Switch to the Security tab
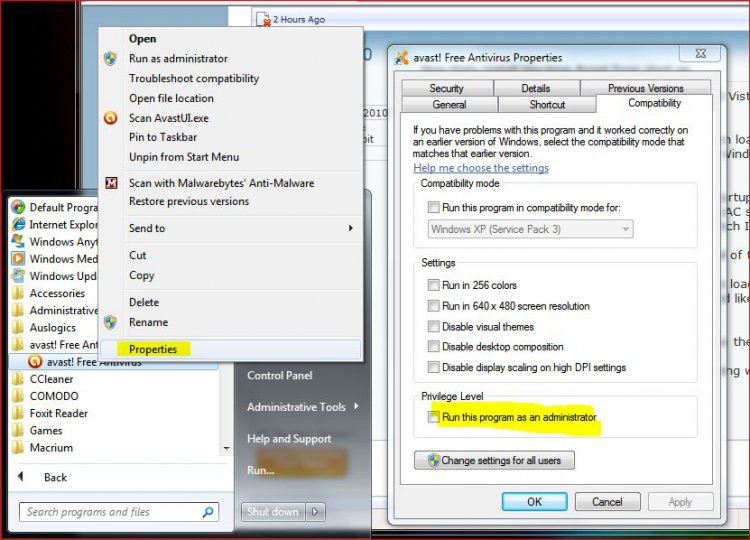Image resolution: width=750 pixels, height=540 pixels. (447, 88)
